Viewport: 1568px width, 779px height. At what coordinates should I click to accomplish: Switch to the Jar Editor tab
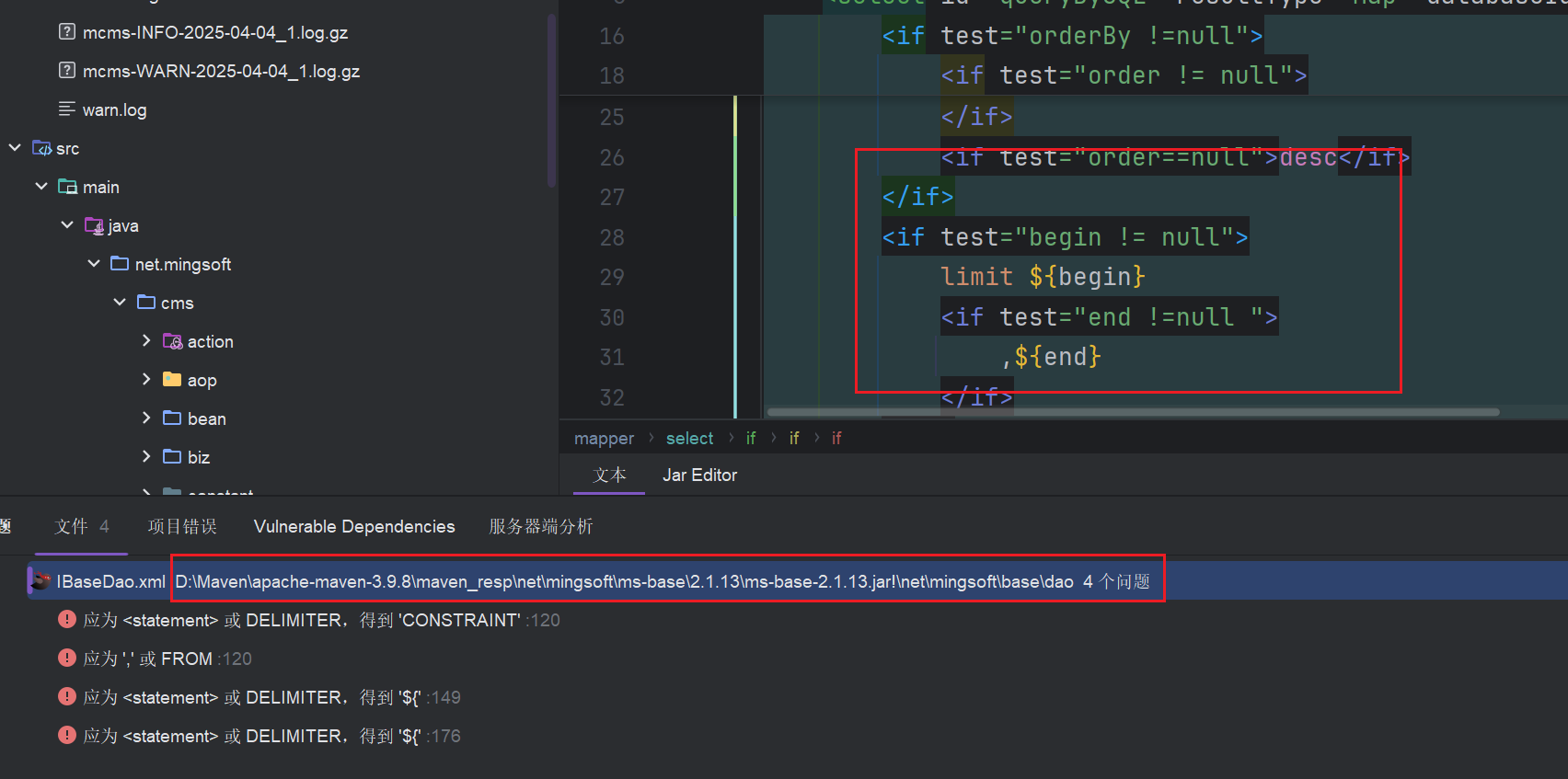click(x=699, y=475)
